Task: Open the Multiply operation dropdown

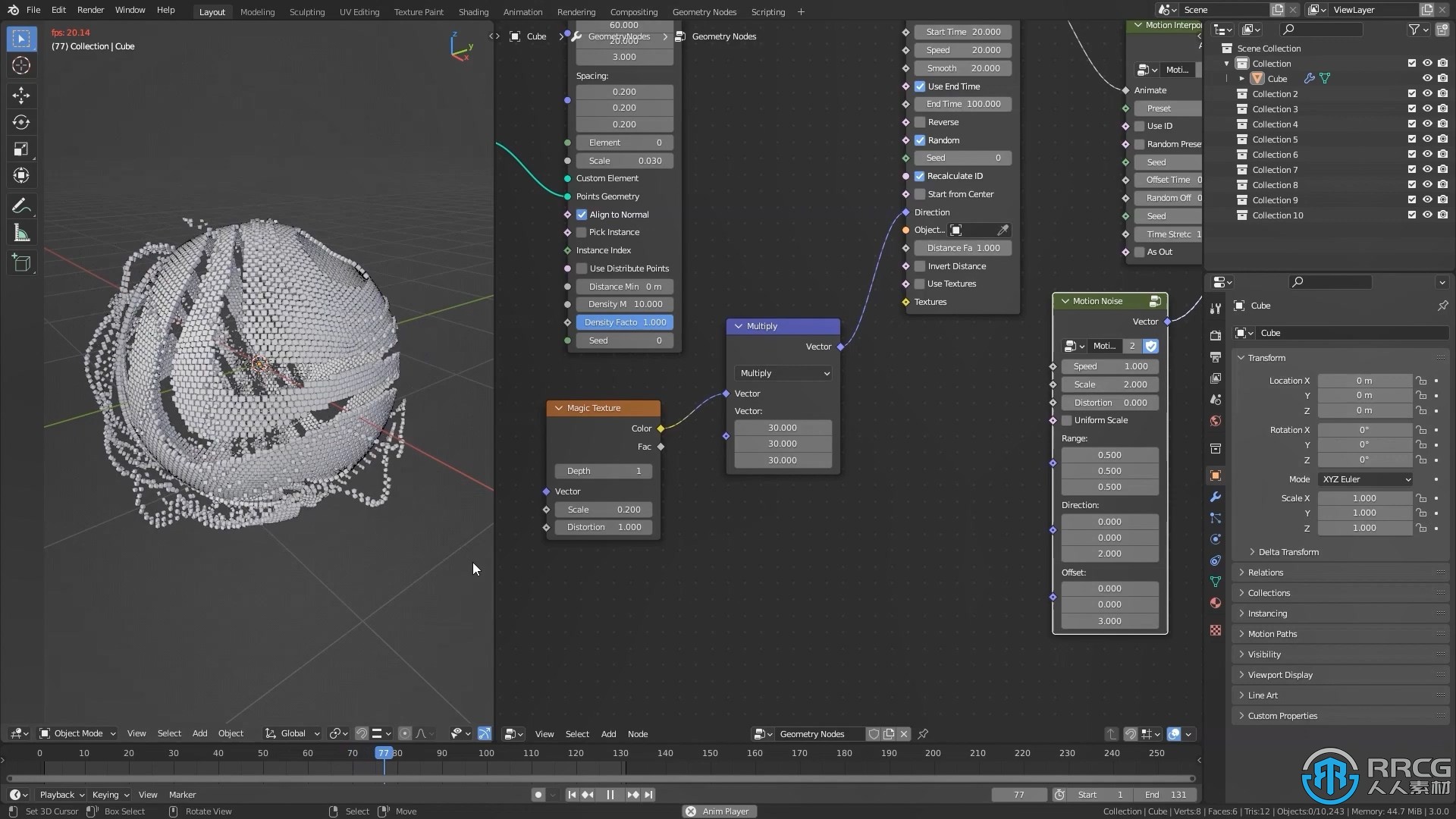Action: point(783,373)
